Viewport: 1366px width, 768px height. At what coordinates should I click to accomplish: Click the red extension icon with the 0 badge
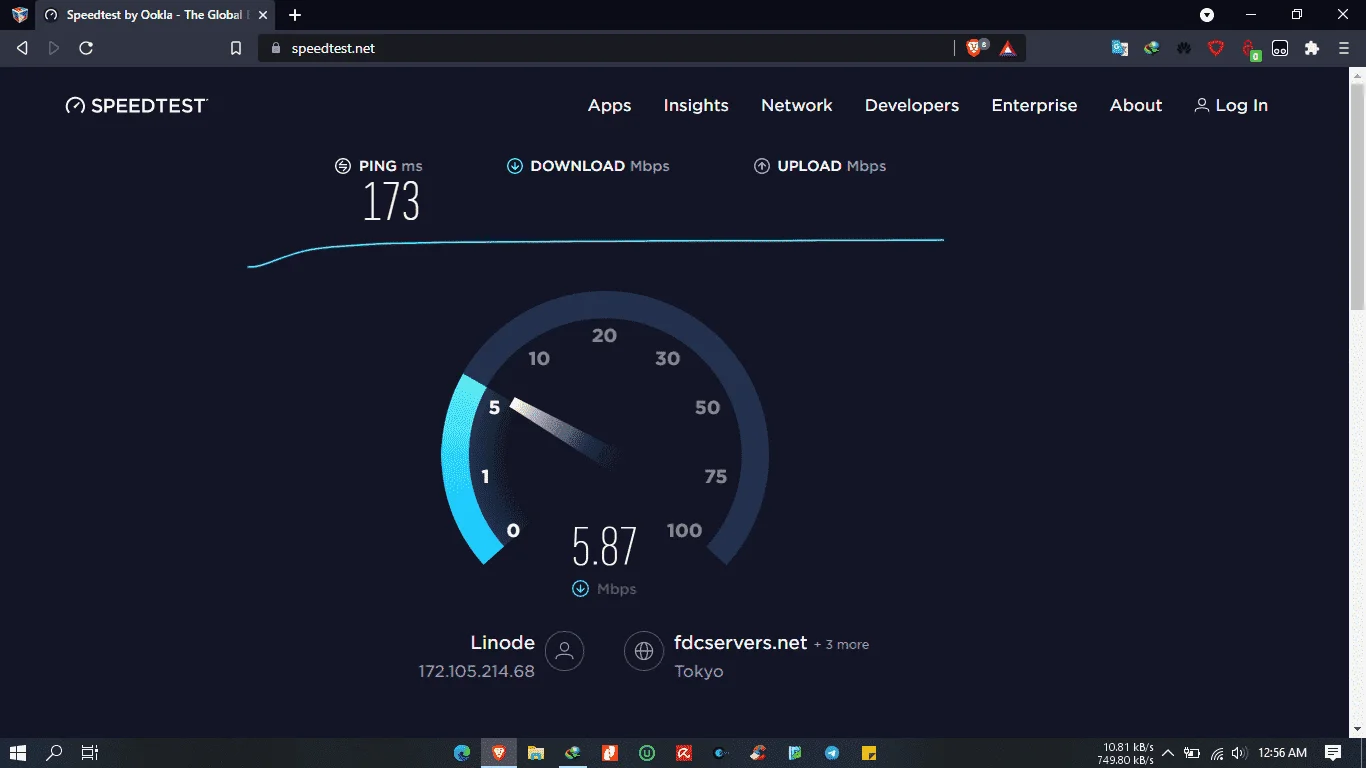point(1250,49)
